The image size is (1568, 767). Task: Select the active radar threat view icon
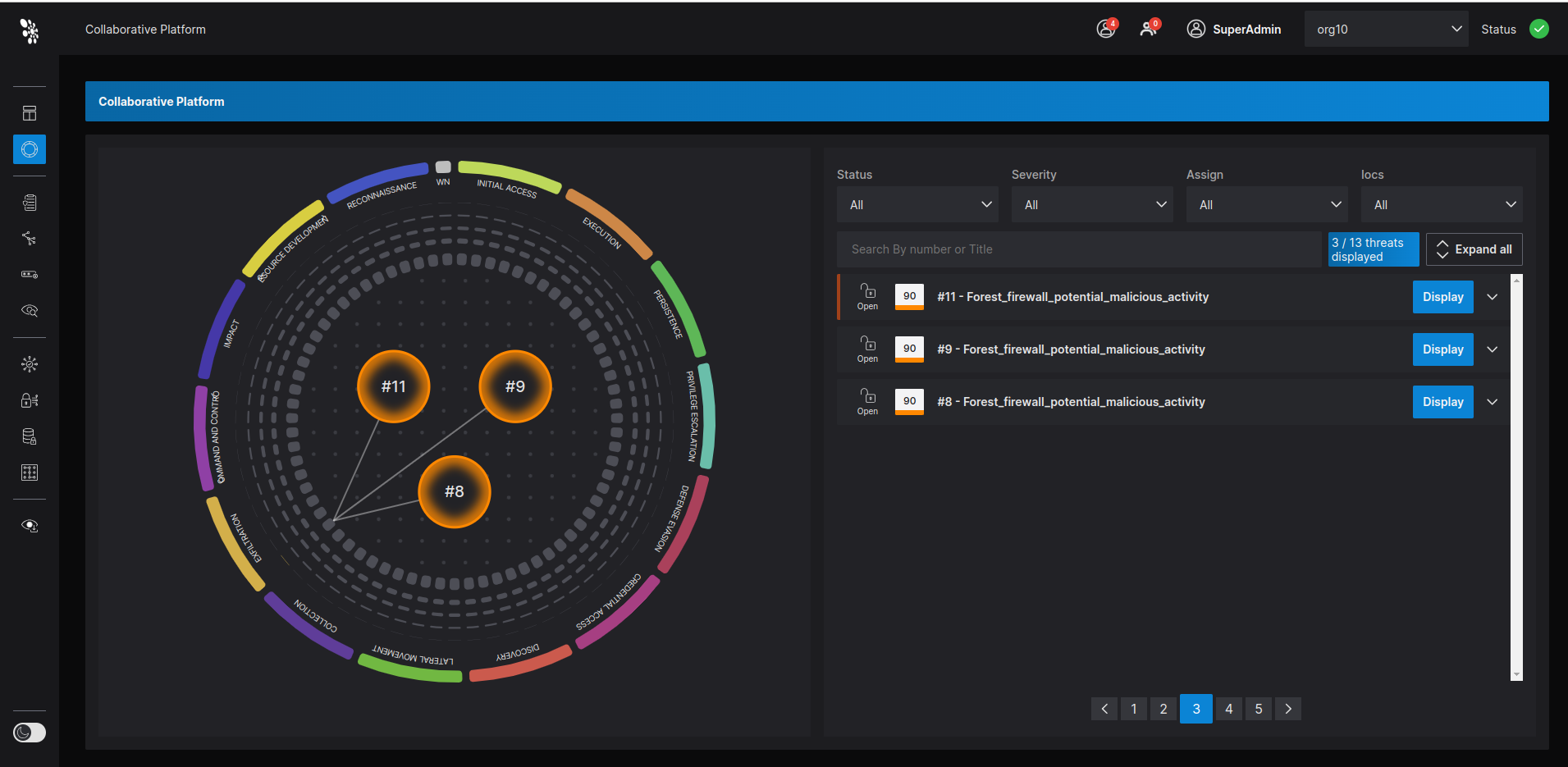[29, 149]
